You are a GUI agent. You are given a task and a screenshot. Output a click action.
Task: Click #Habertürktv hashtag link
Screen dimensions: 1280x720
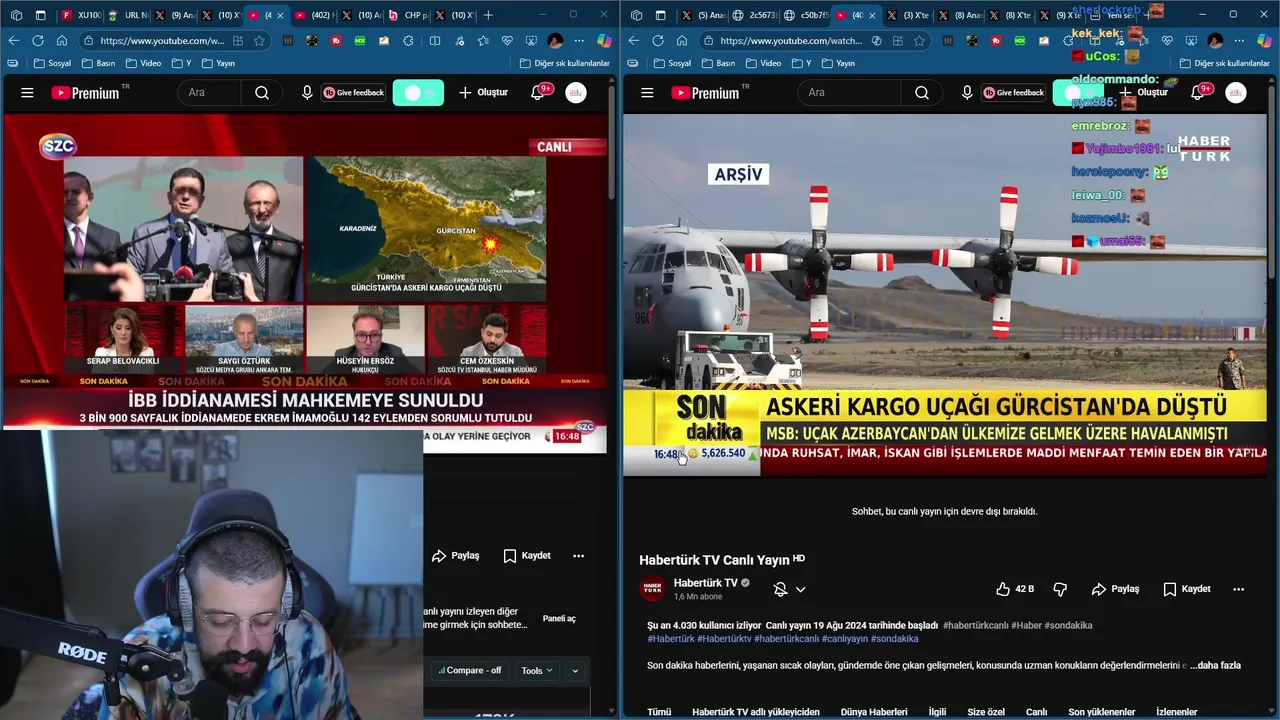click(724, 639)
